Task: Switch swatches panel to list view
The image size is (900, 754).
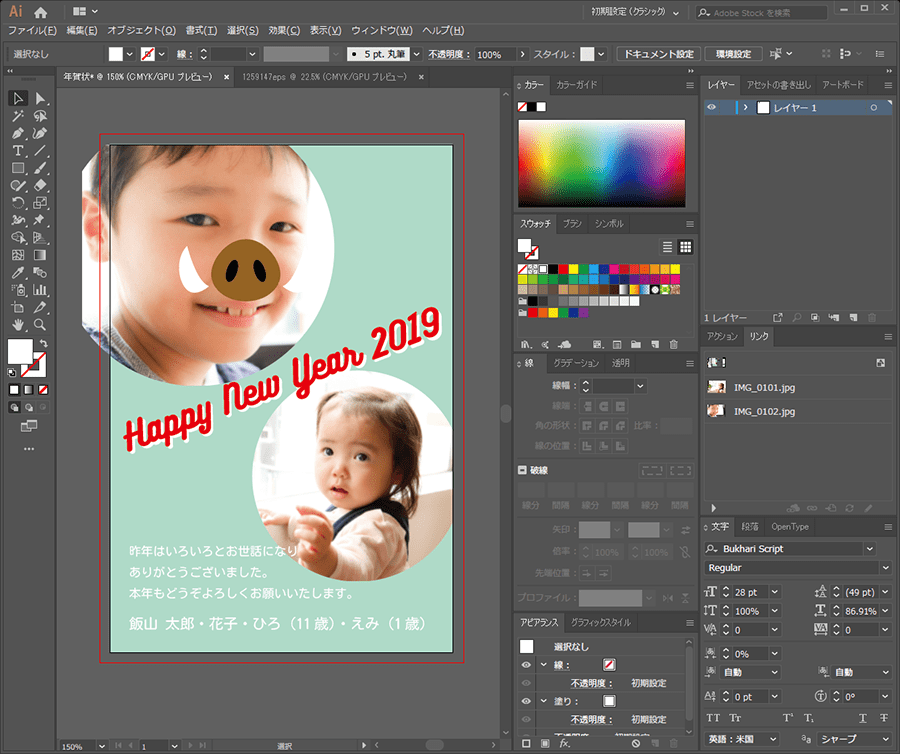Action: tap(667, 246)
